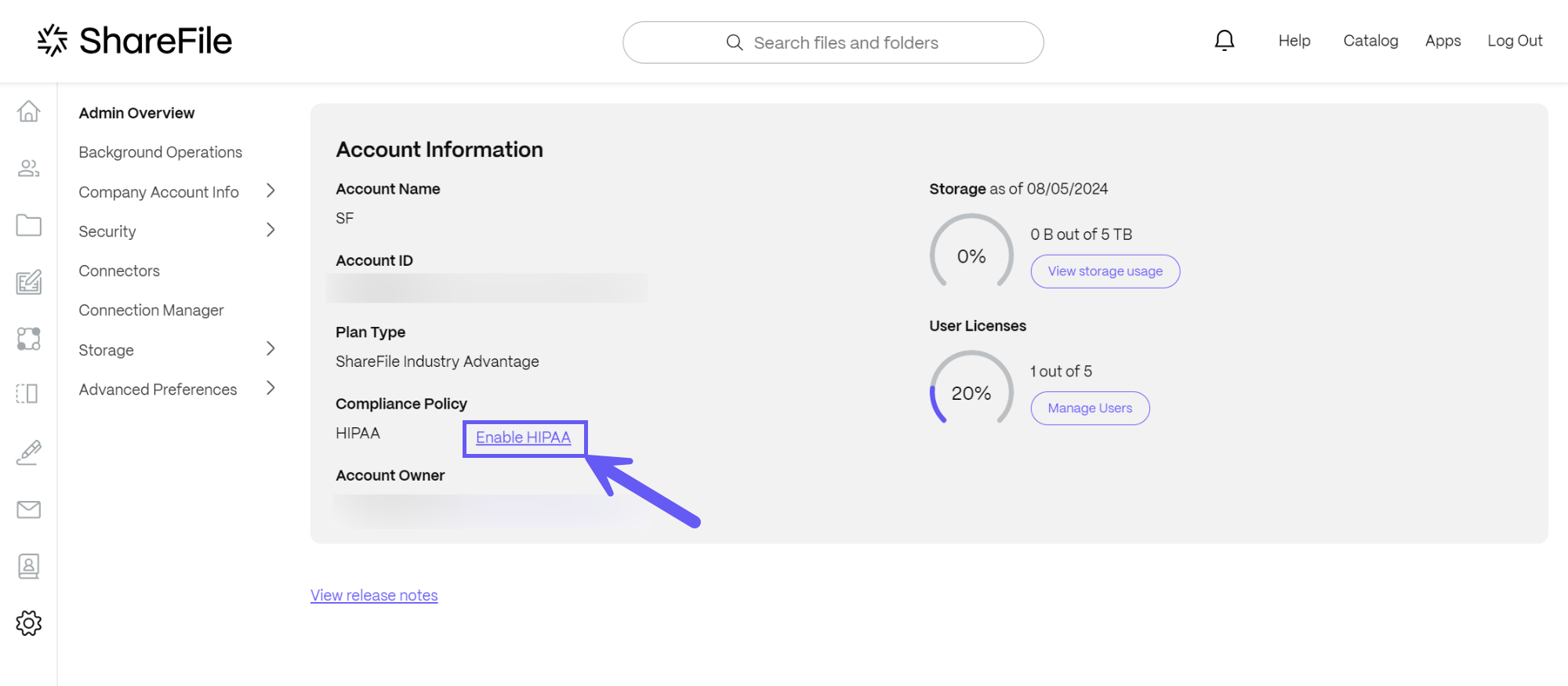Open Apps in the top bar
The image size is (1568, 686).
1443,41
